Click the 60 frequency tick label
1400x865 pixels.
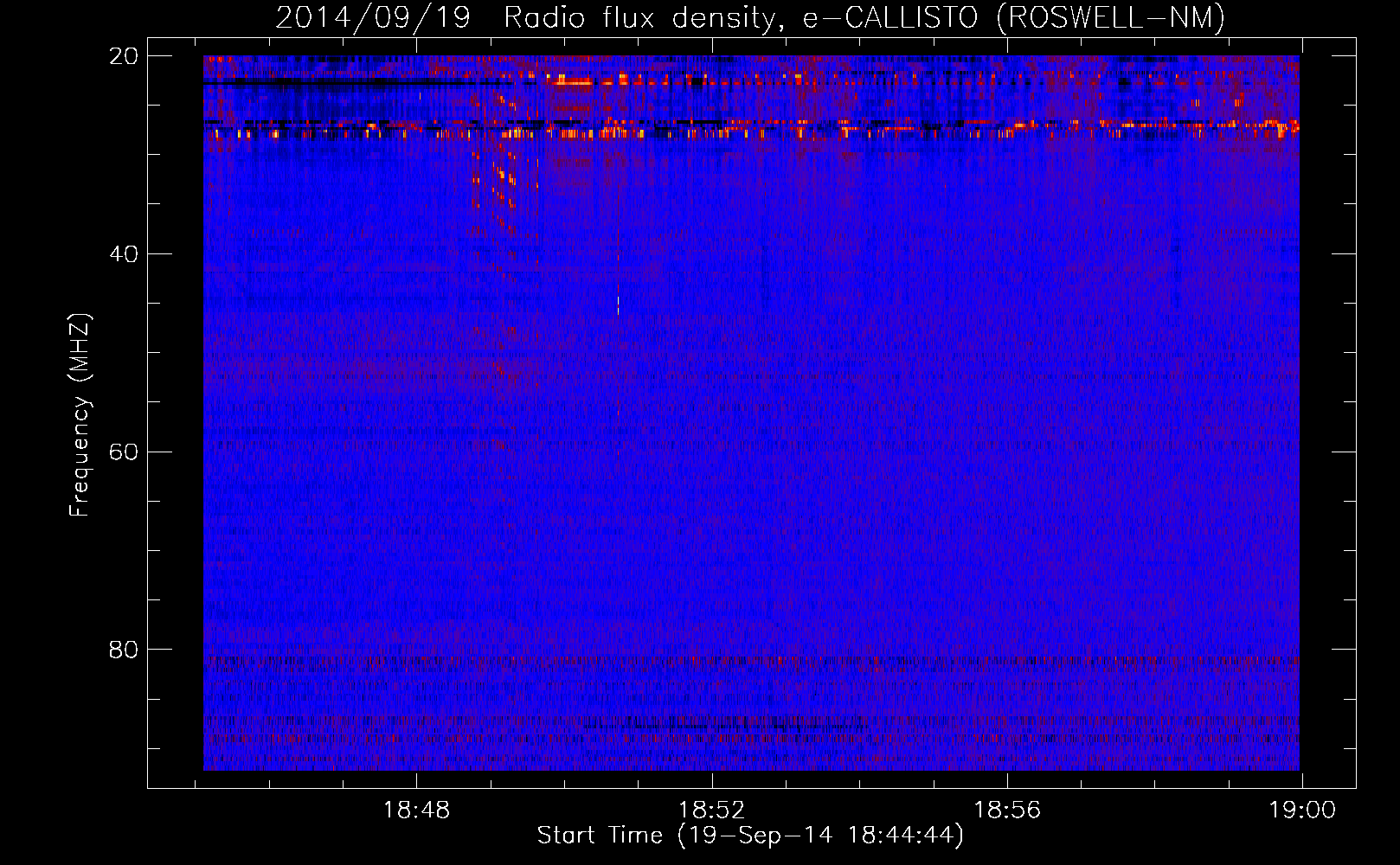(x=124, y=452)
